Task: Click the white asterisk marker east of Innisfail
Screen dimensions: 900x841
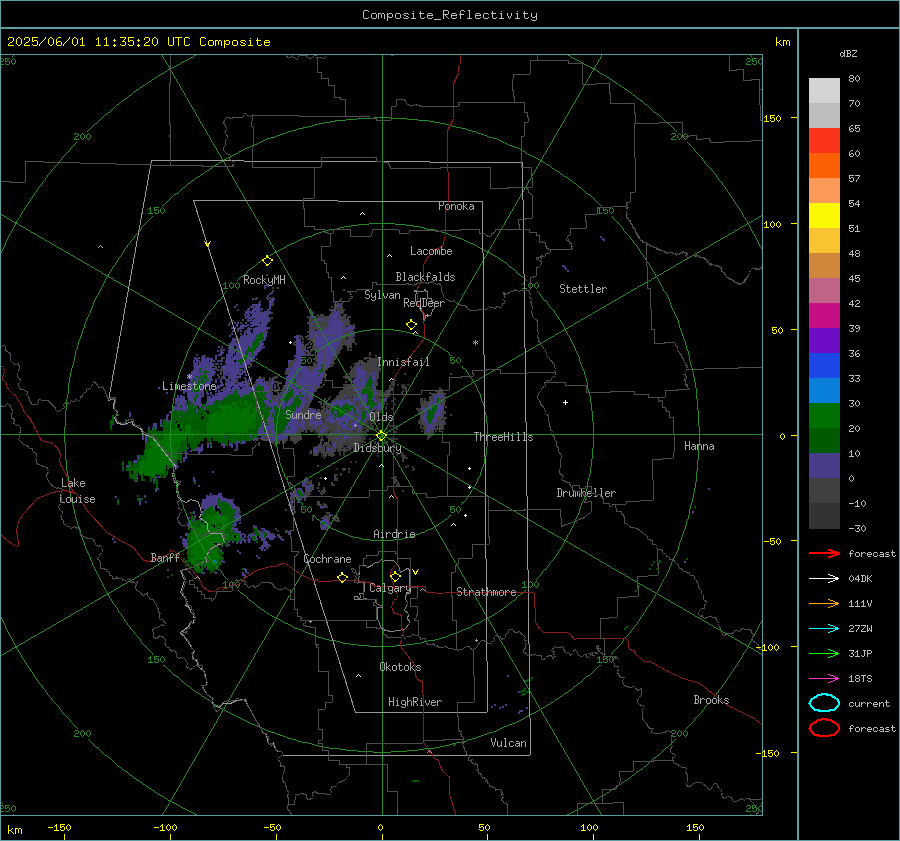Action: click(x=475, y=343)
